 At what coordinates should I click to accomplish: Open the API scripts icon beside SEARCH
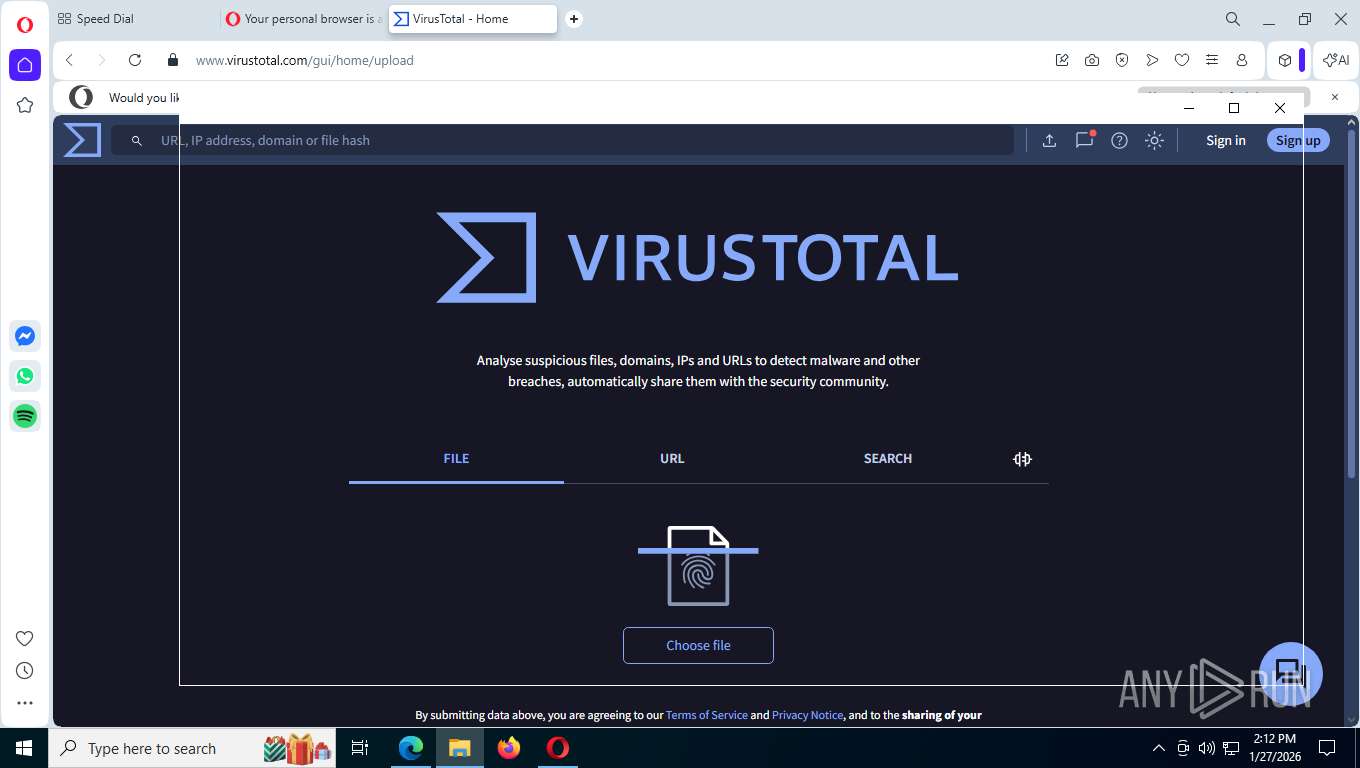[1022, 459]
